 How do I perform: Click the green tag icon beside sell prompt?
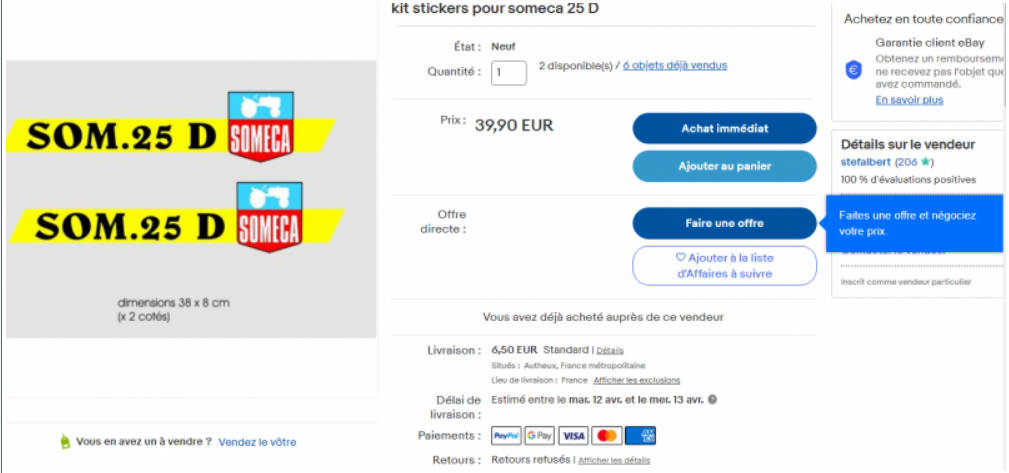tap(66, 441)
